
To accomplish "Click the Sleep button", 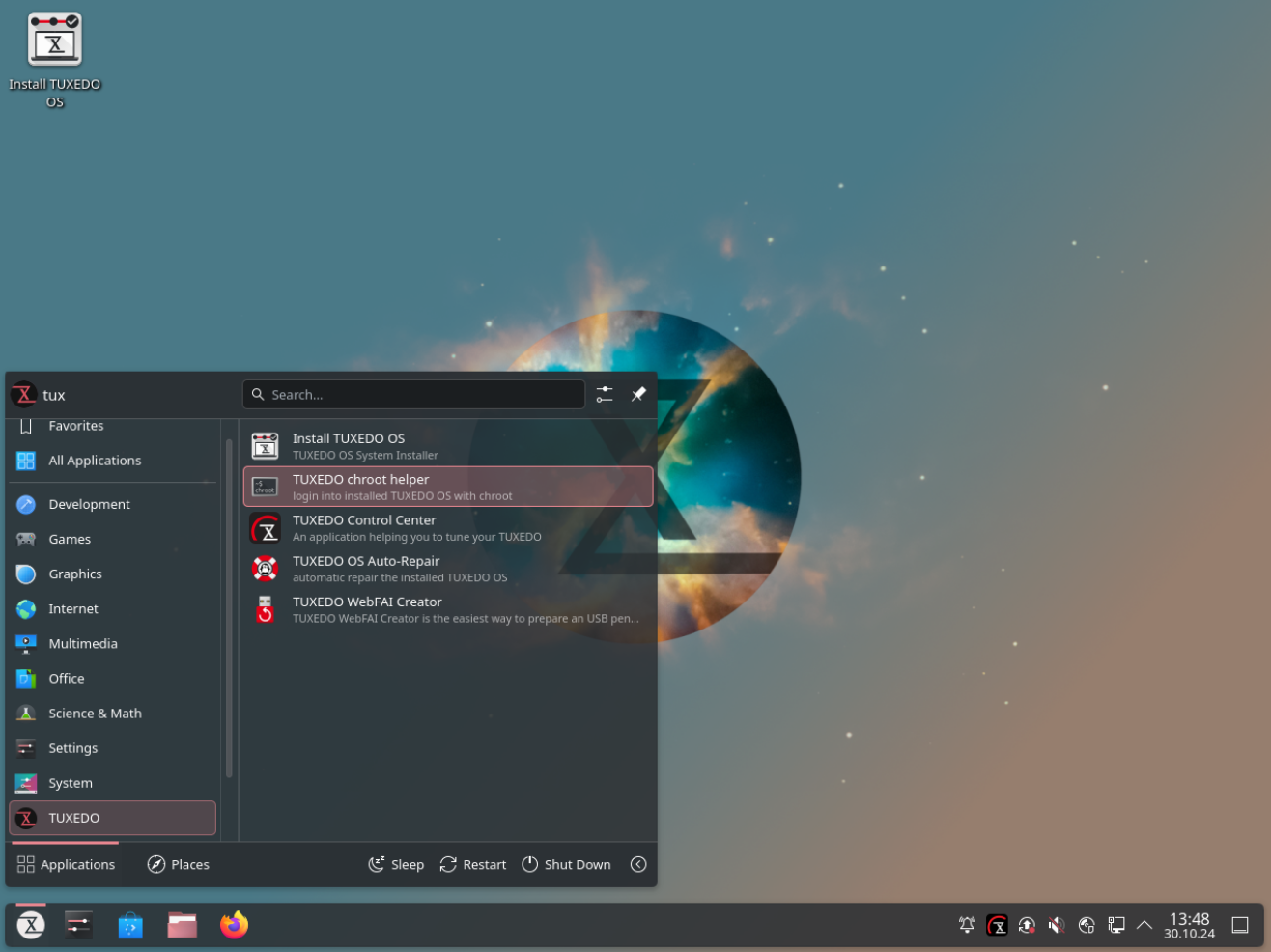I will tap(396, 864).
